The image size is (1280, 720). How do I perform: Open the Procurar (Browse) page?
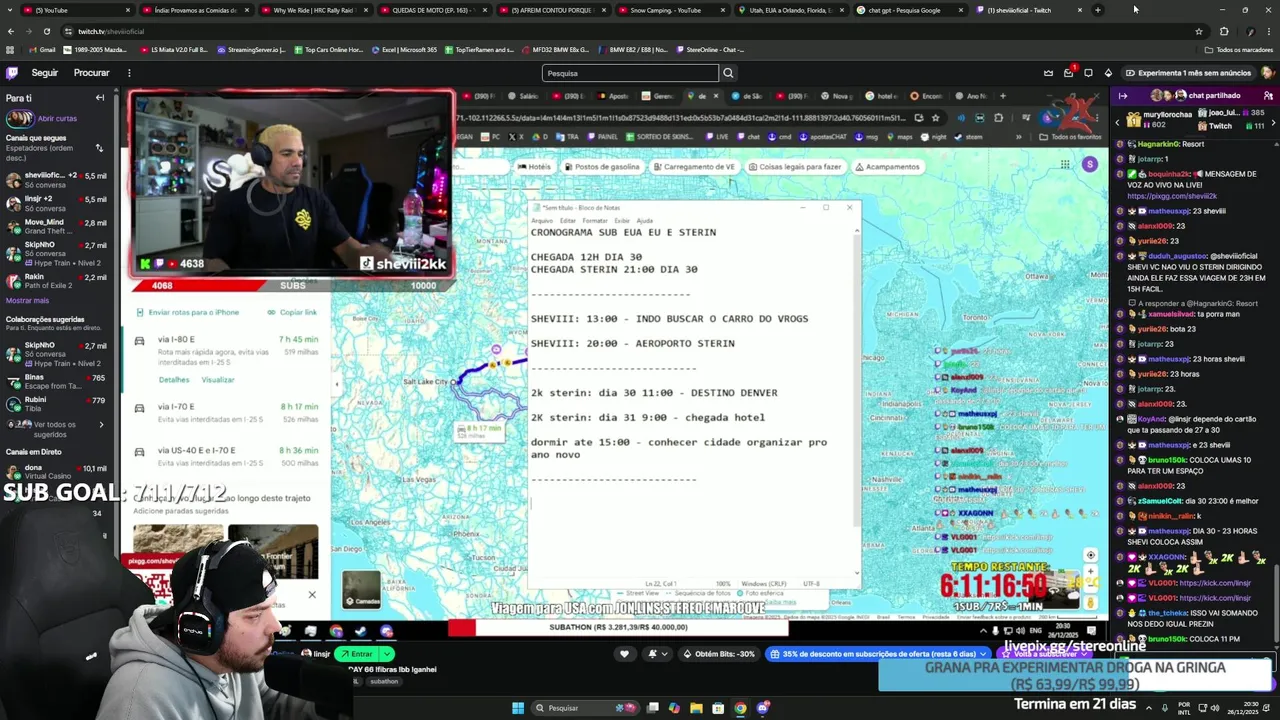point(91,73)
